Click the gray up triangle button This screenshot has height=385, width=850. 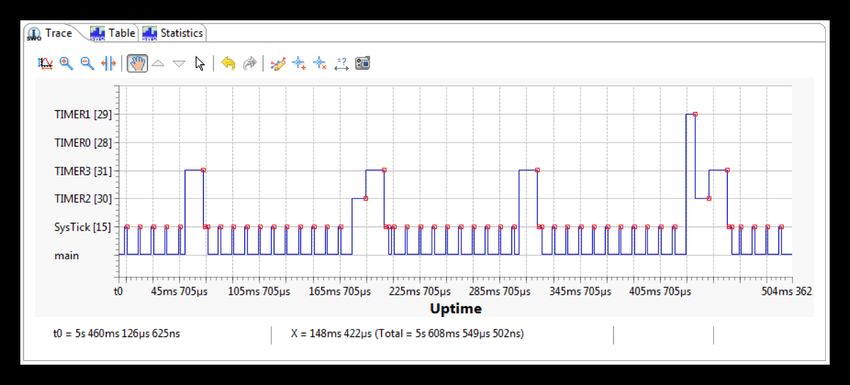tap(158, 63)
